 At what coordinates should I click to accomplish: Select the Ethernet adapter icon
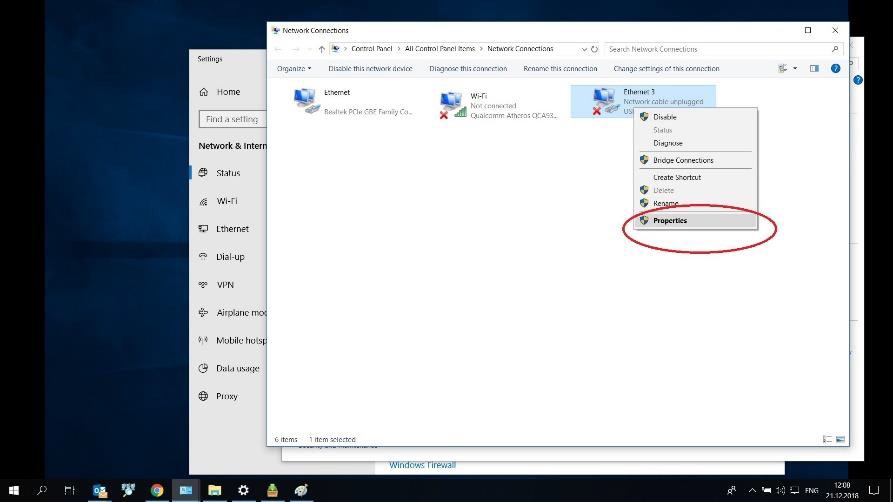point(306,101)
